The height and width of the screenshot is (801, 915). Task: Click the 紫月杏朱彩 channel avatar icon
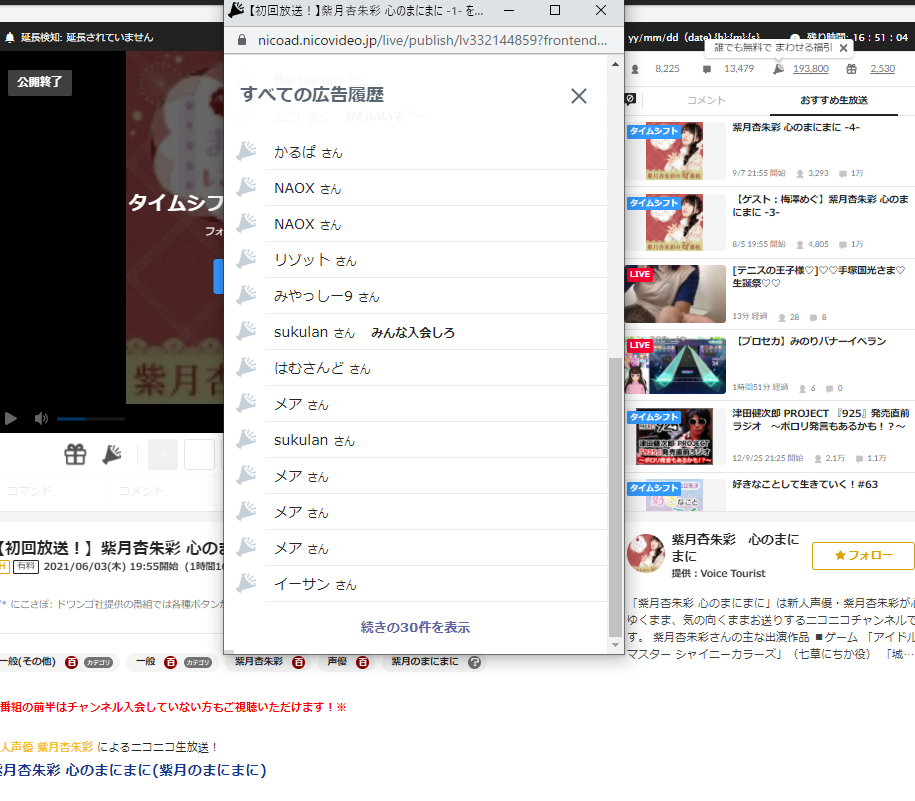tap(645, 553)
